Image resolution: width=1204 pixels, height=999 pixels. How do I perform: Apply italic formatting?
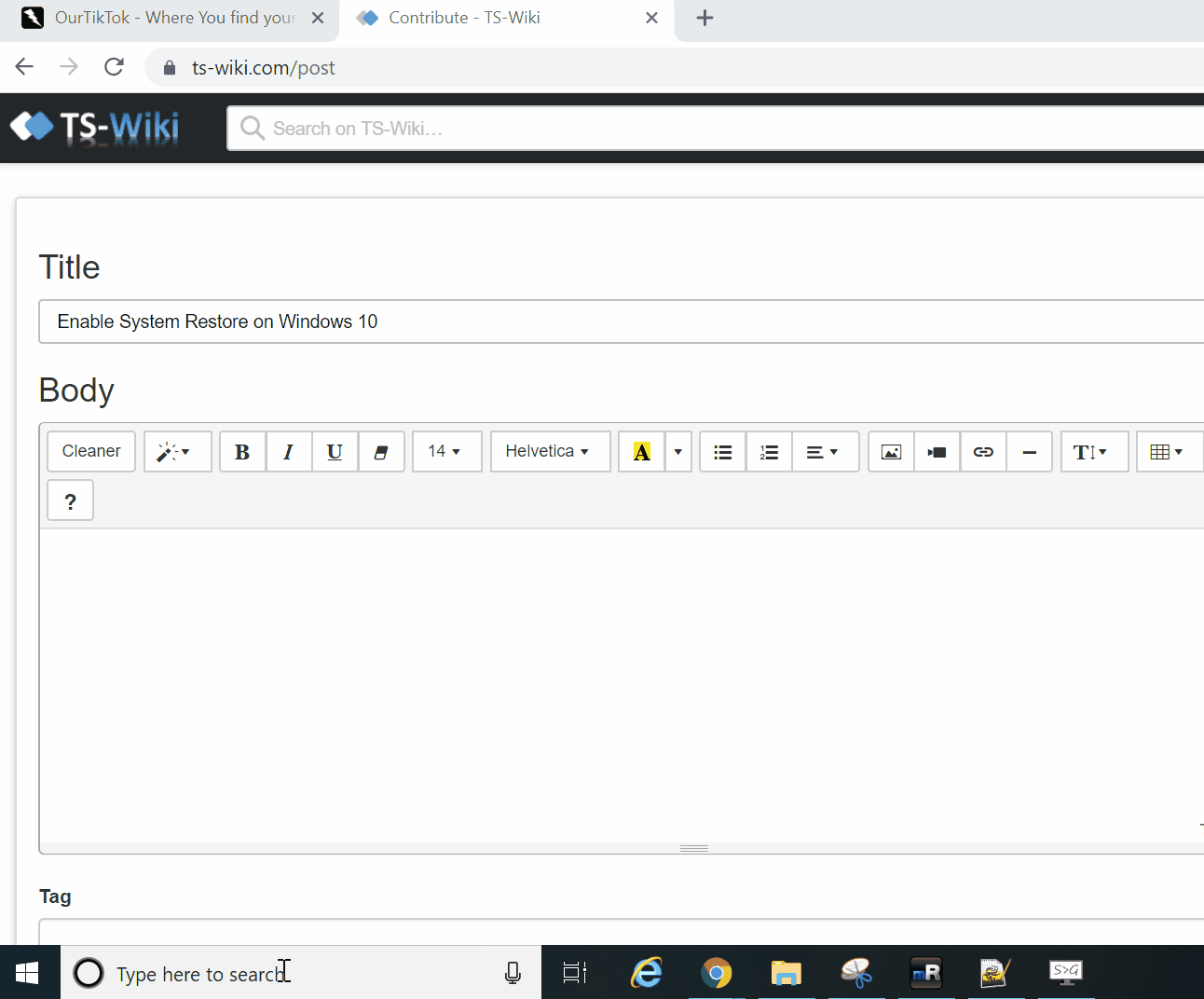[289, 452]
